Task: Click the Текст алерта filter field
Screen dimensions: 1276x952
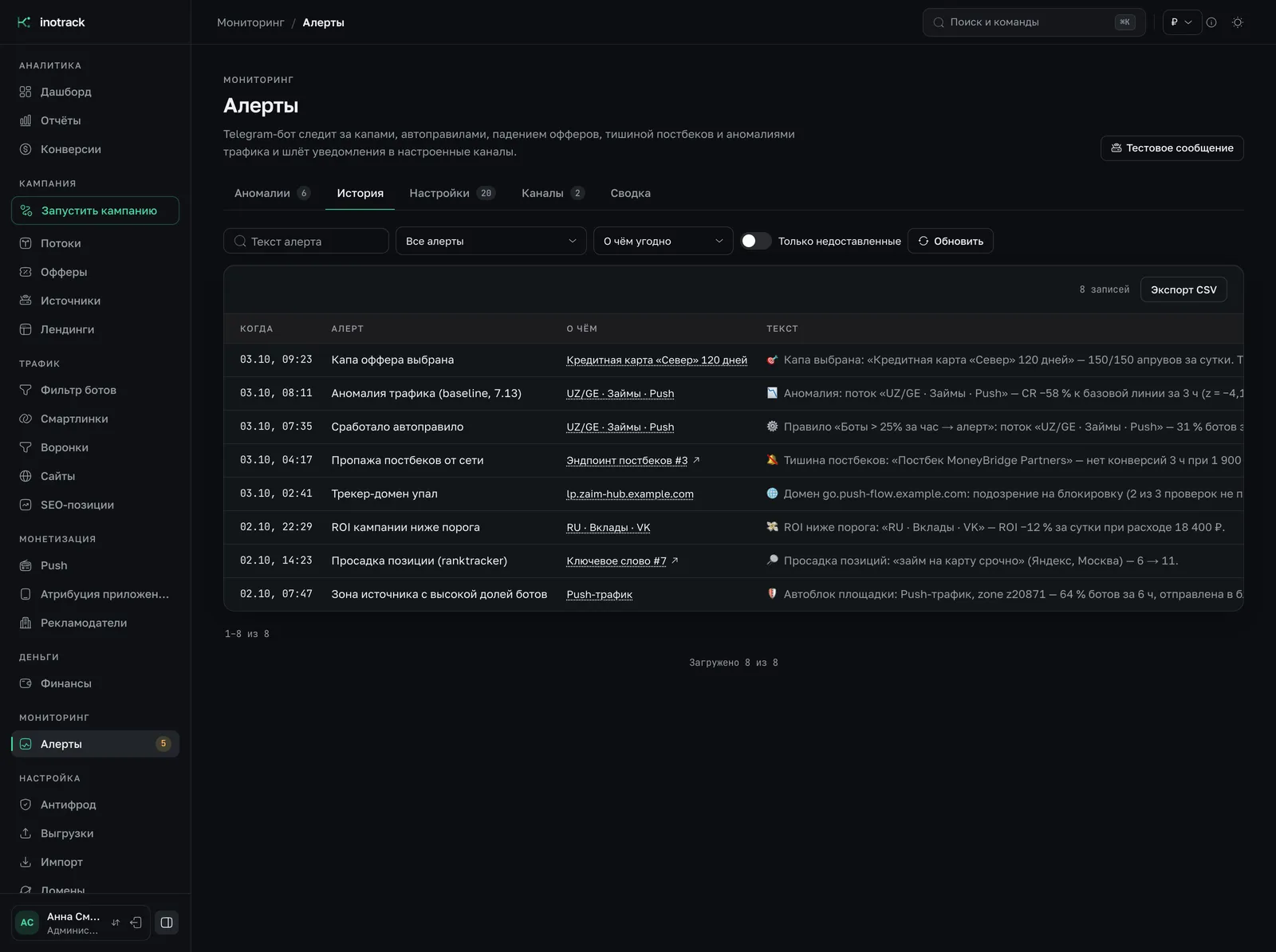Action: 306,241
